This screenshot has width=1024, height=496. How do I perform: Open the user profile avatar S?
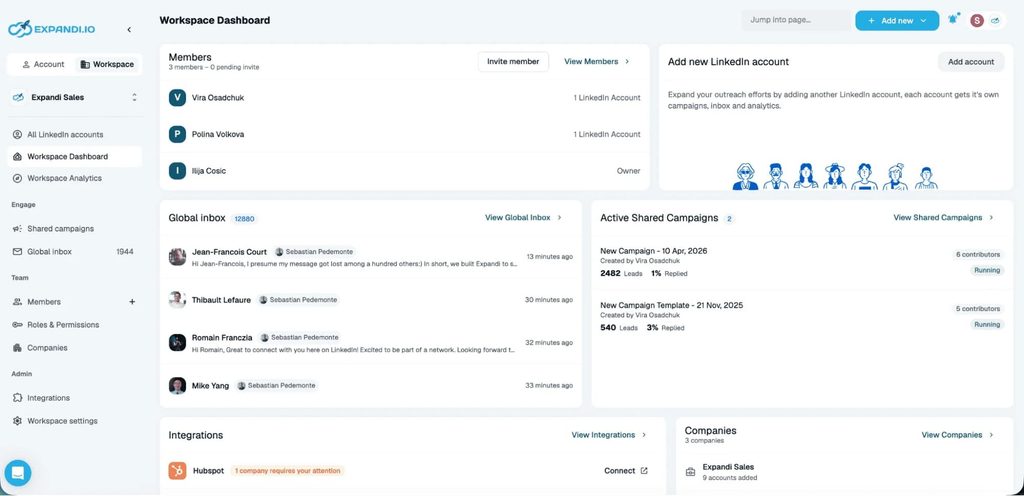point(977,20)
